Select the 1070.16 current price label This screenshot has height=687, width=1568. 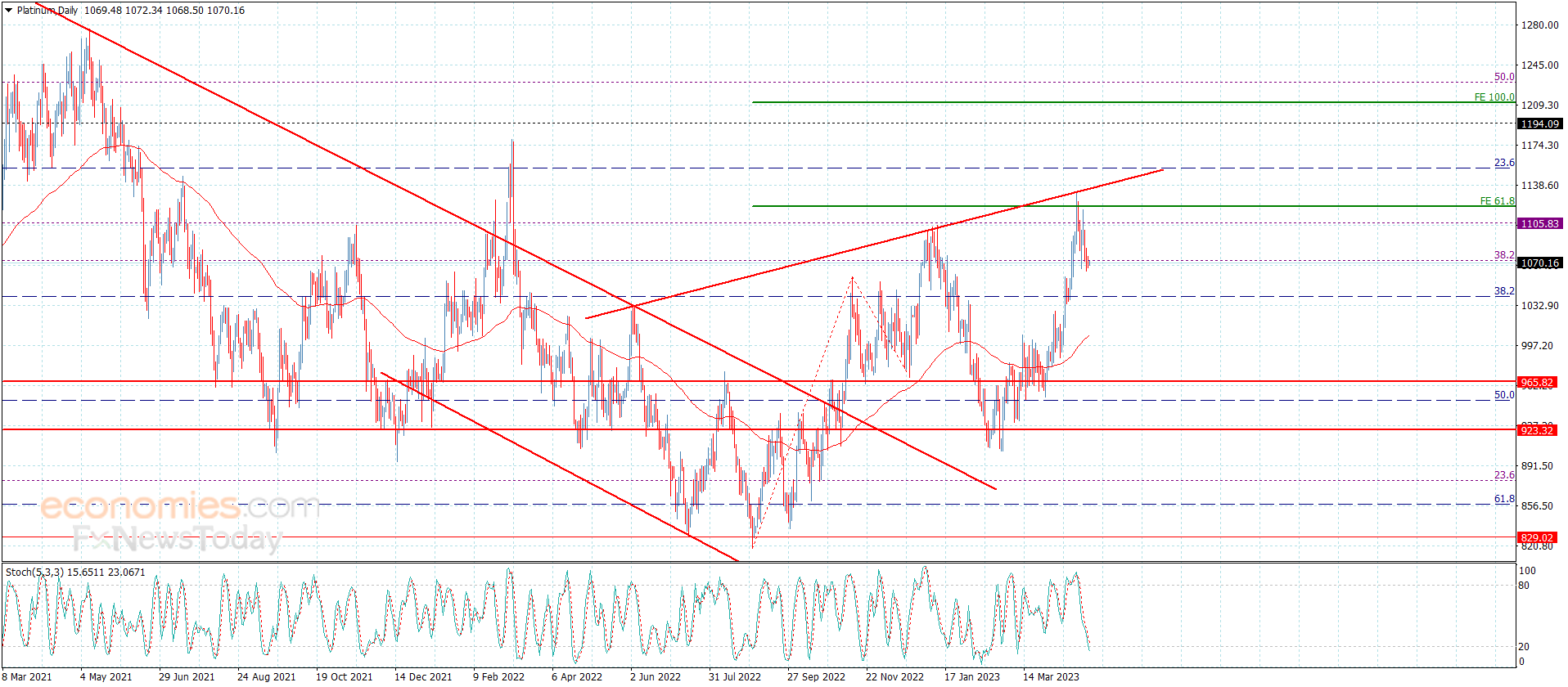pyautogui.click(x=1539, y=263)
